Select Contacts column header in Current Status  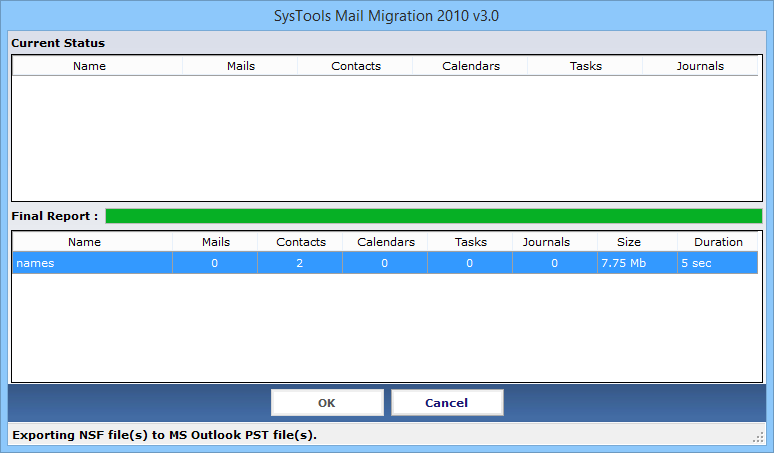tap(355, 66)
